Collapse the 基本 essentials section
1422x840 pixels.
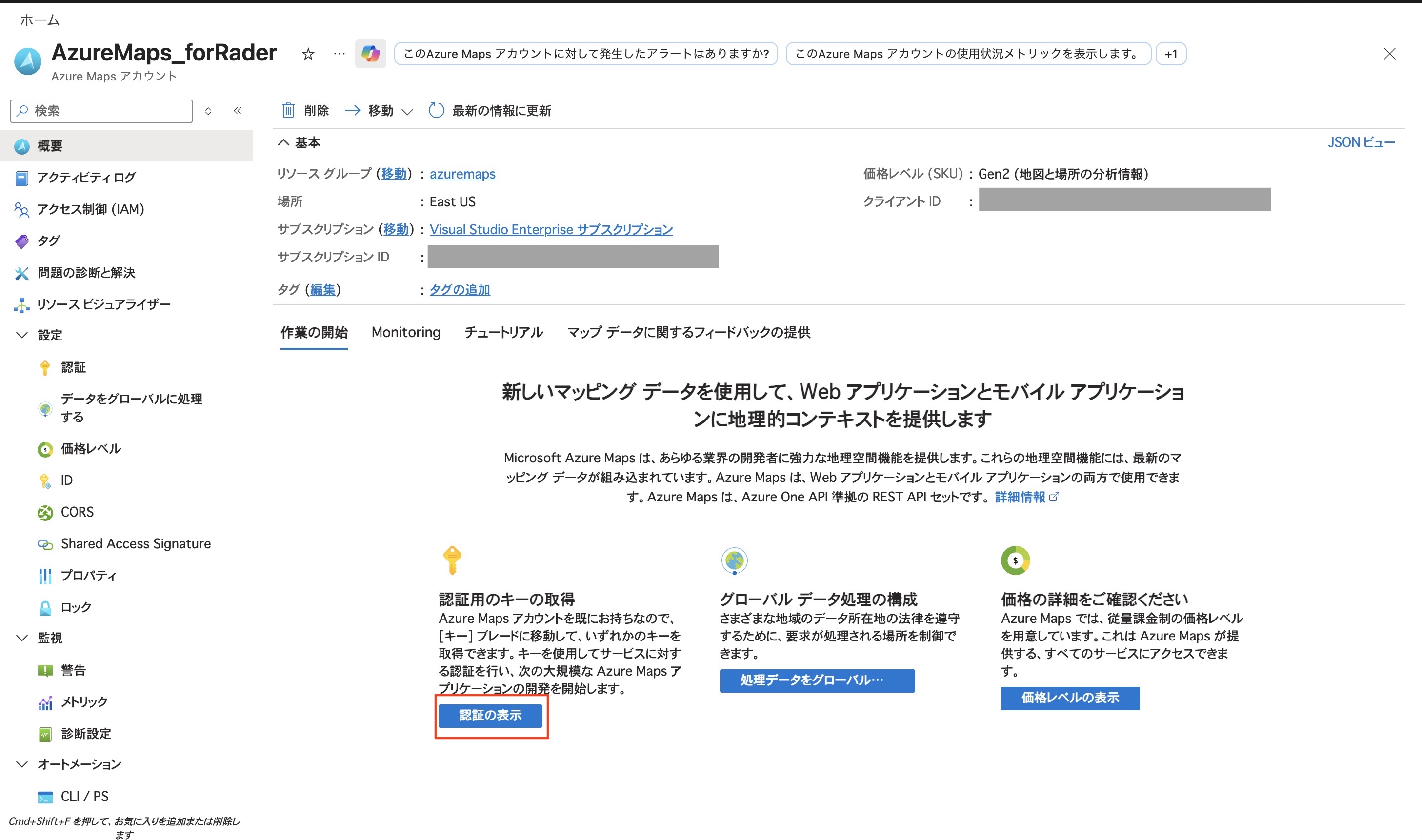pos(283,142)
